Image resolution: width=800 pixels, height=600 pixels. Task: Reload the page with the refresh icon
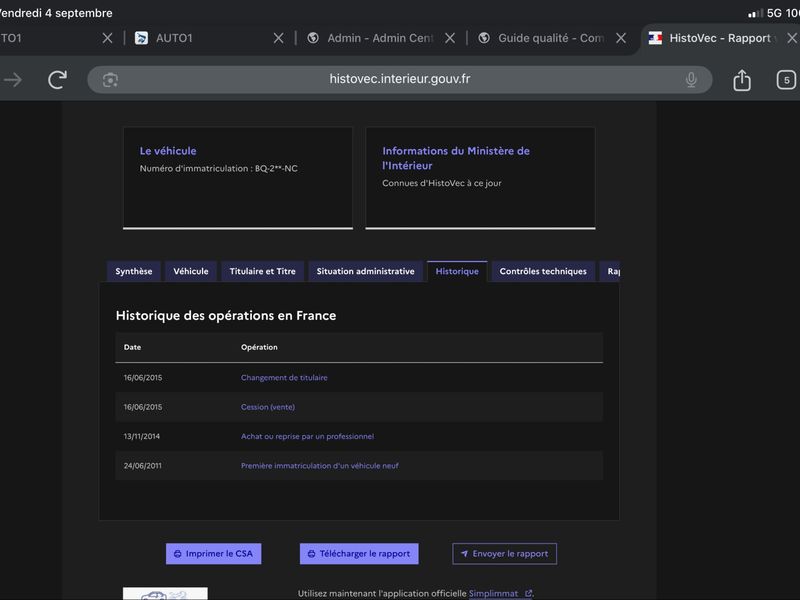[x=57, y=80]
